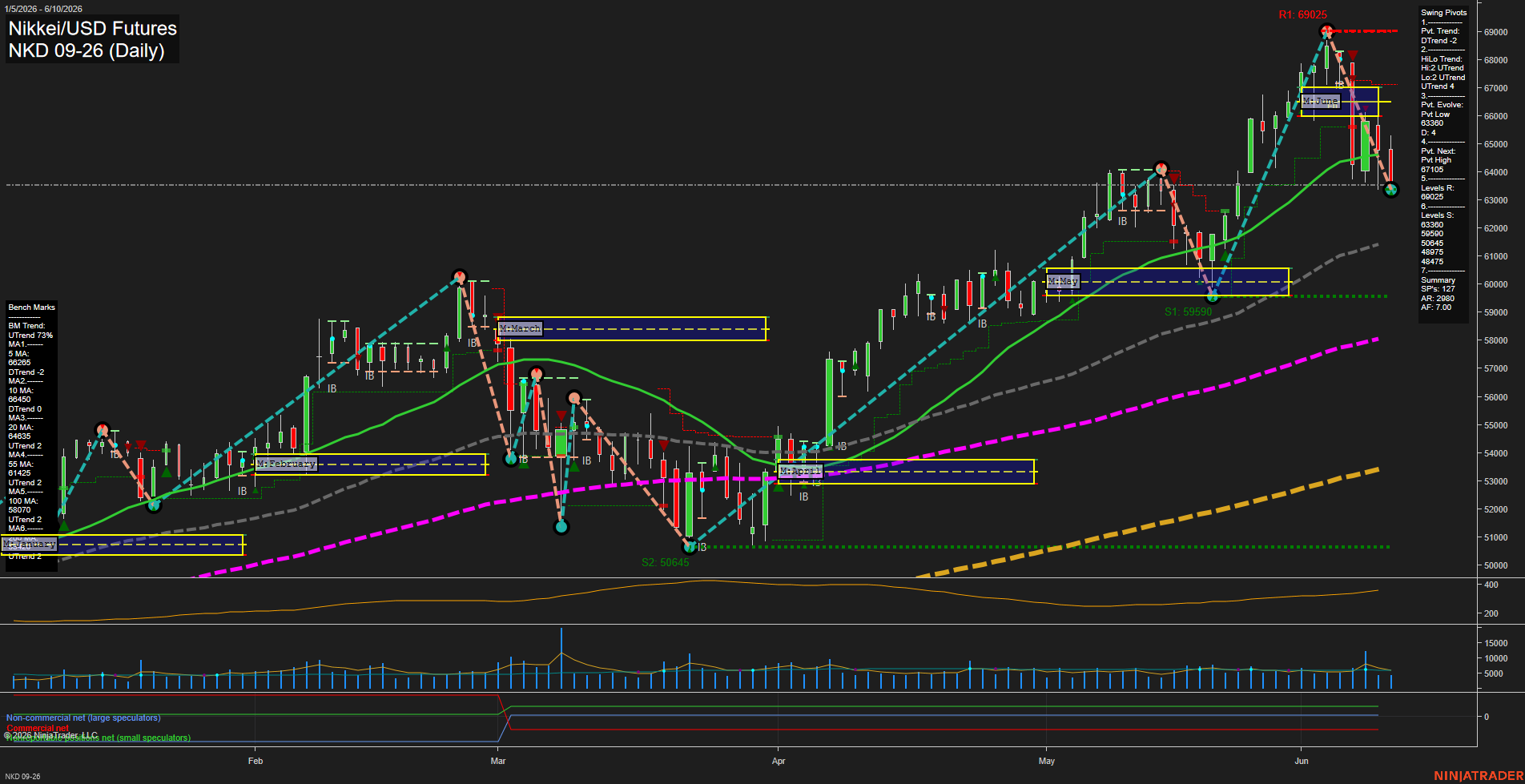1525x784 pixels.
Task: Click the 'M:April' monthly session box label
Action: click(801, 471)
